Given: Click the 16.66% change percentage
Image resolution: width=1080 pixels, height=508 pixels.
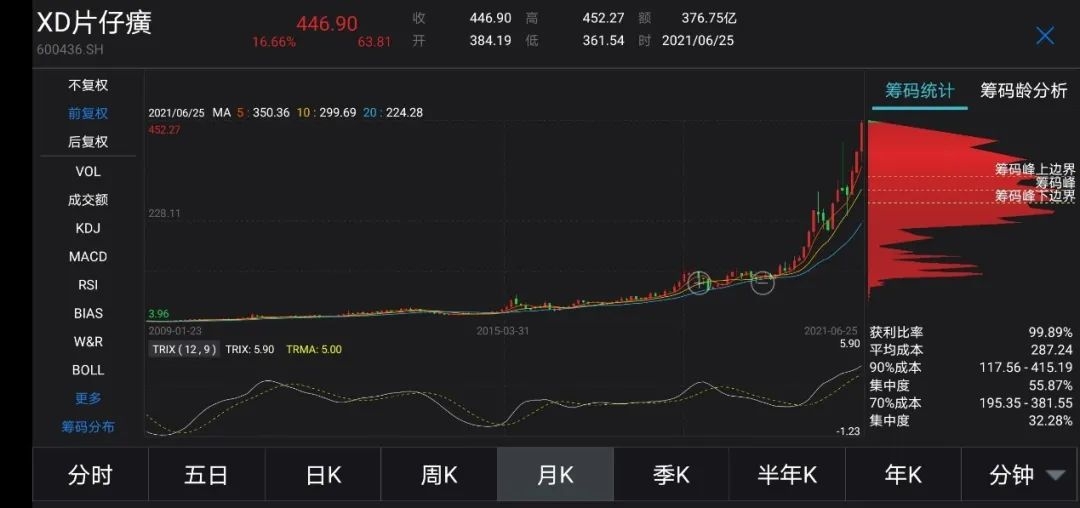Looking at the screenshot, I should tap(274, 42).
